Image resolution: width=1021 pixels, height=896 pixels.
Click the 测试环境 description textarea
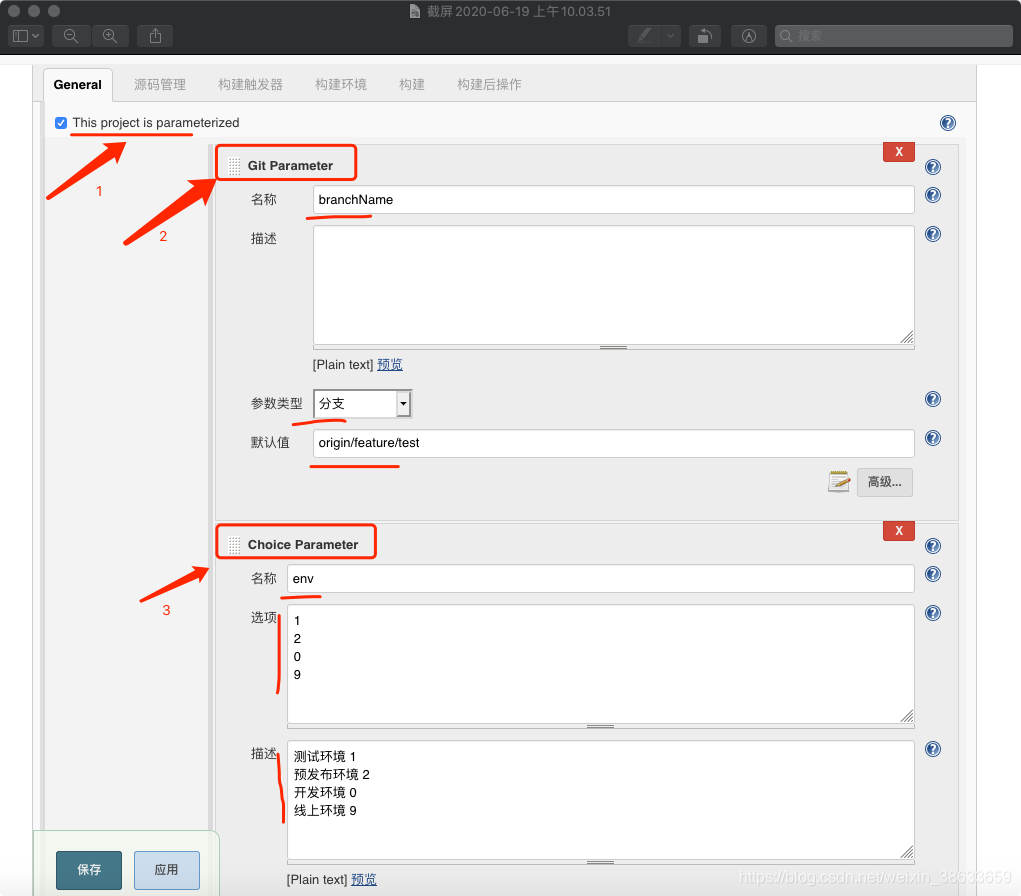point(600,800)
